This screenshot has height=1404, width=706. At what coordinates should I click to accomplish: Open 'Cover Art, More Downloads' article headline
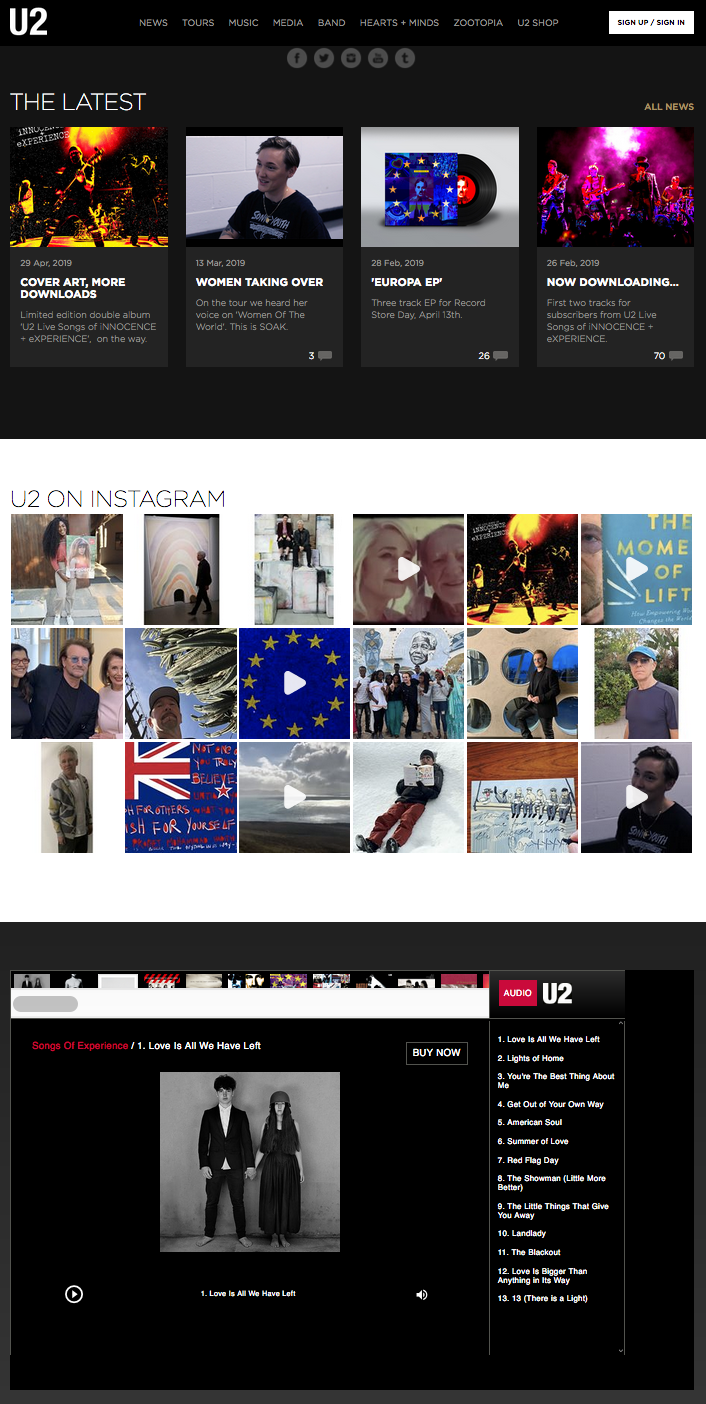tap(73, 288)
